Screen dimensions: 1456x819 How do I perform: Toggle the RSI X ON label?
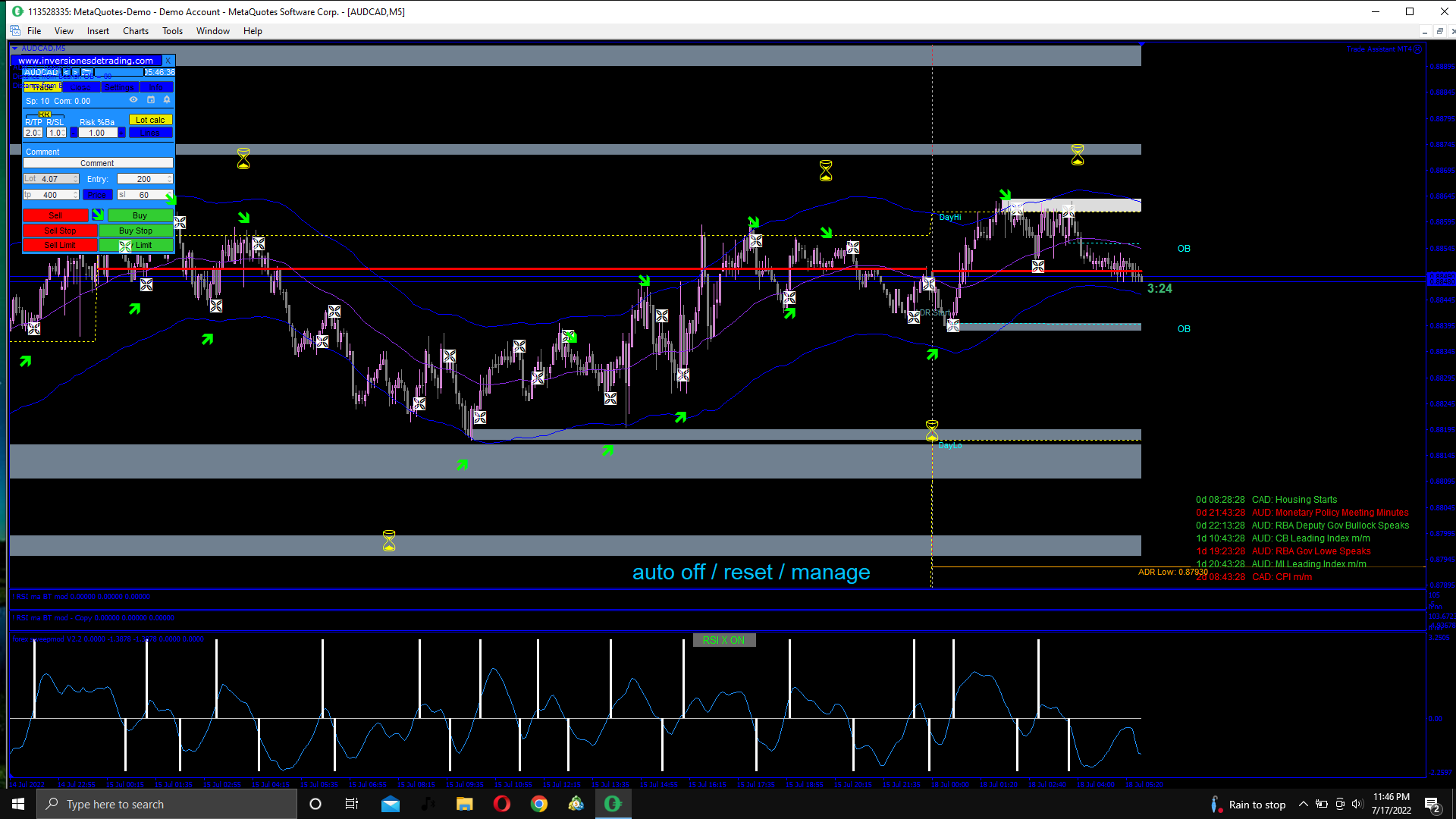(723, 640)
